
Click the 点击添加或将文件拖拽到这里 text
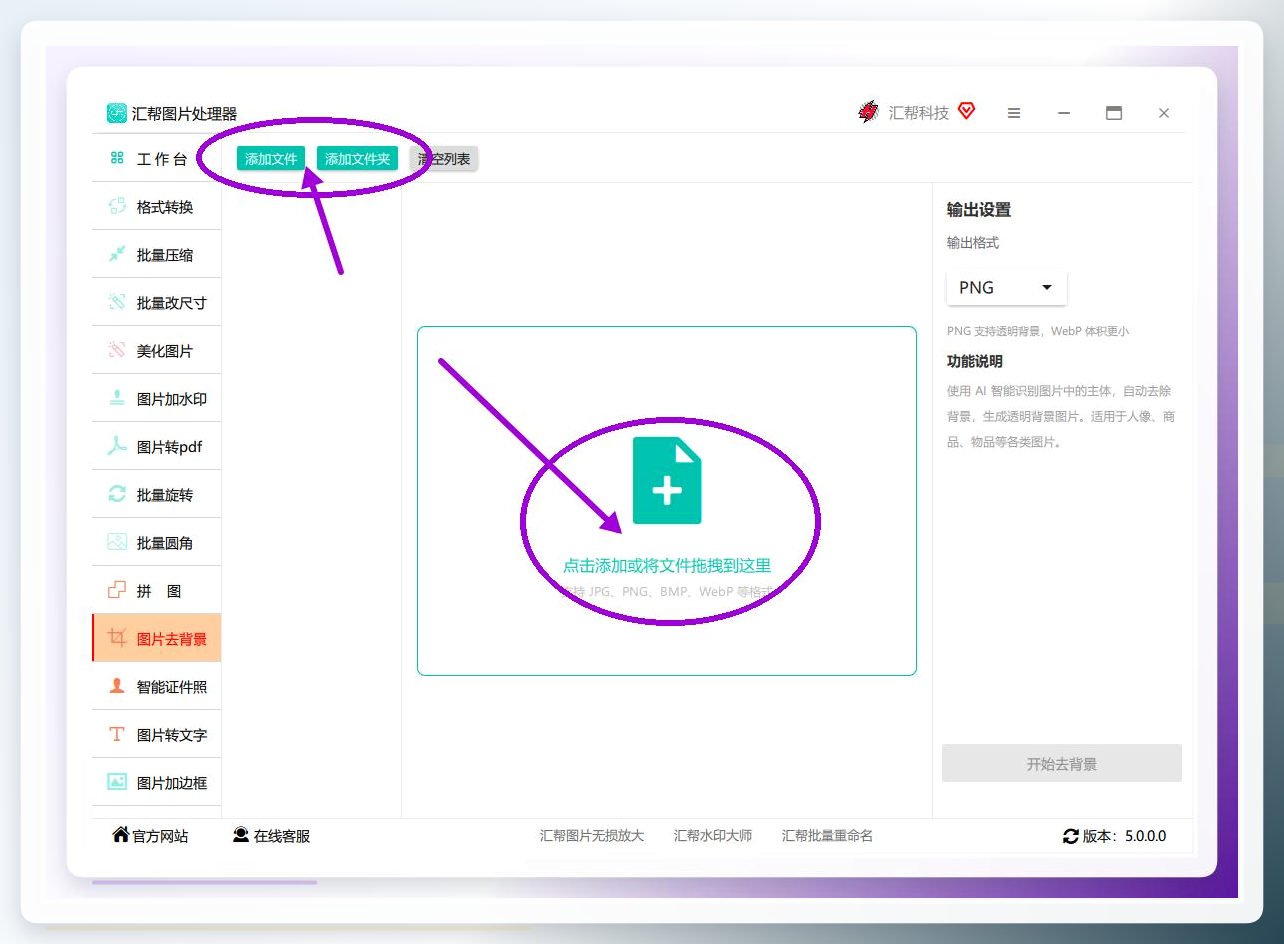(667, 566)
